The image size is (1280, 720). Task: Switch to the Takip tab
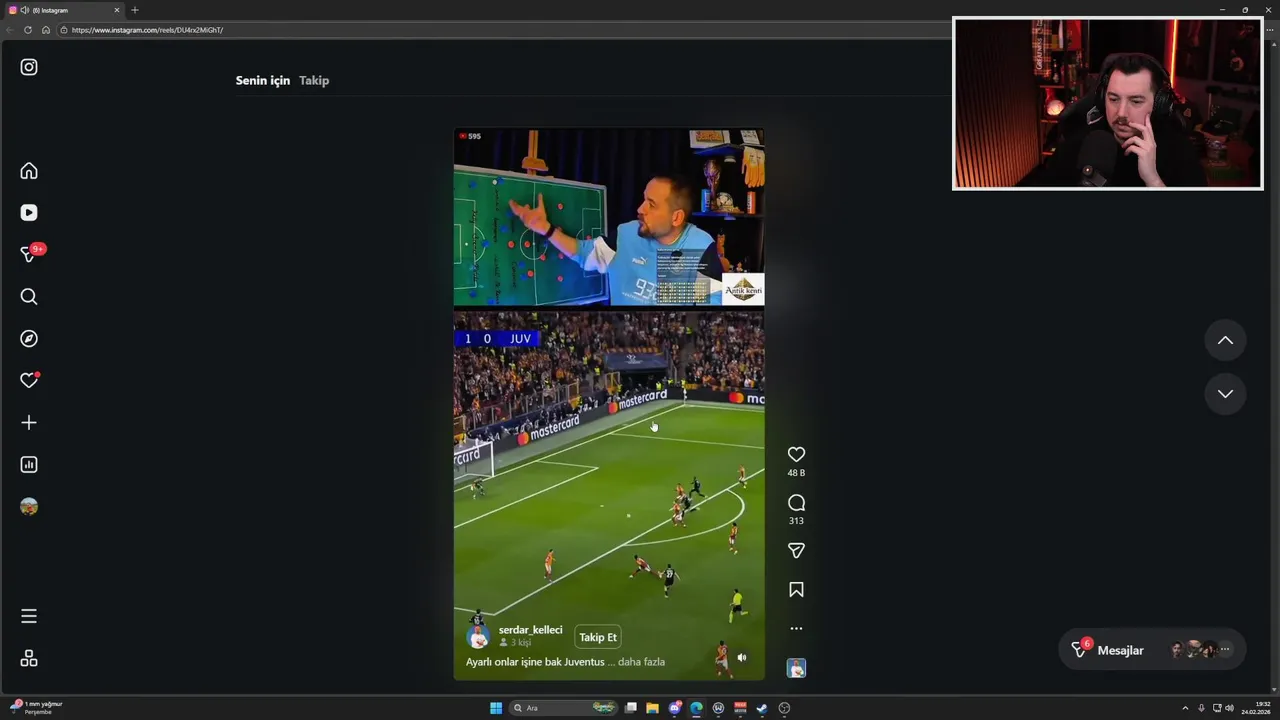pyautogui.click(x=314, y=80)
